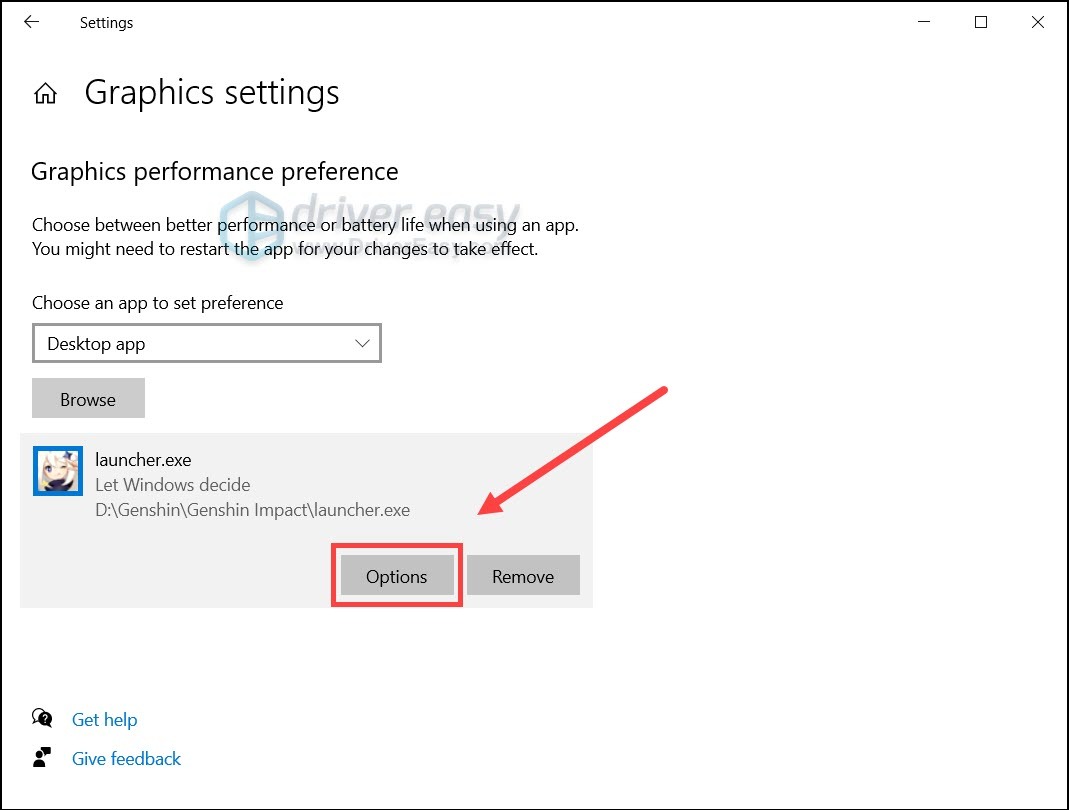Minimize the Settings window
The height and width of the screenshot is (810, 1069).
click(x=923, y=21)
